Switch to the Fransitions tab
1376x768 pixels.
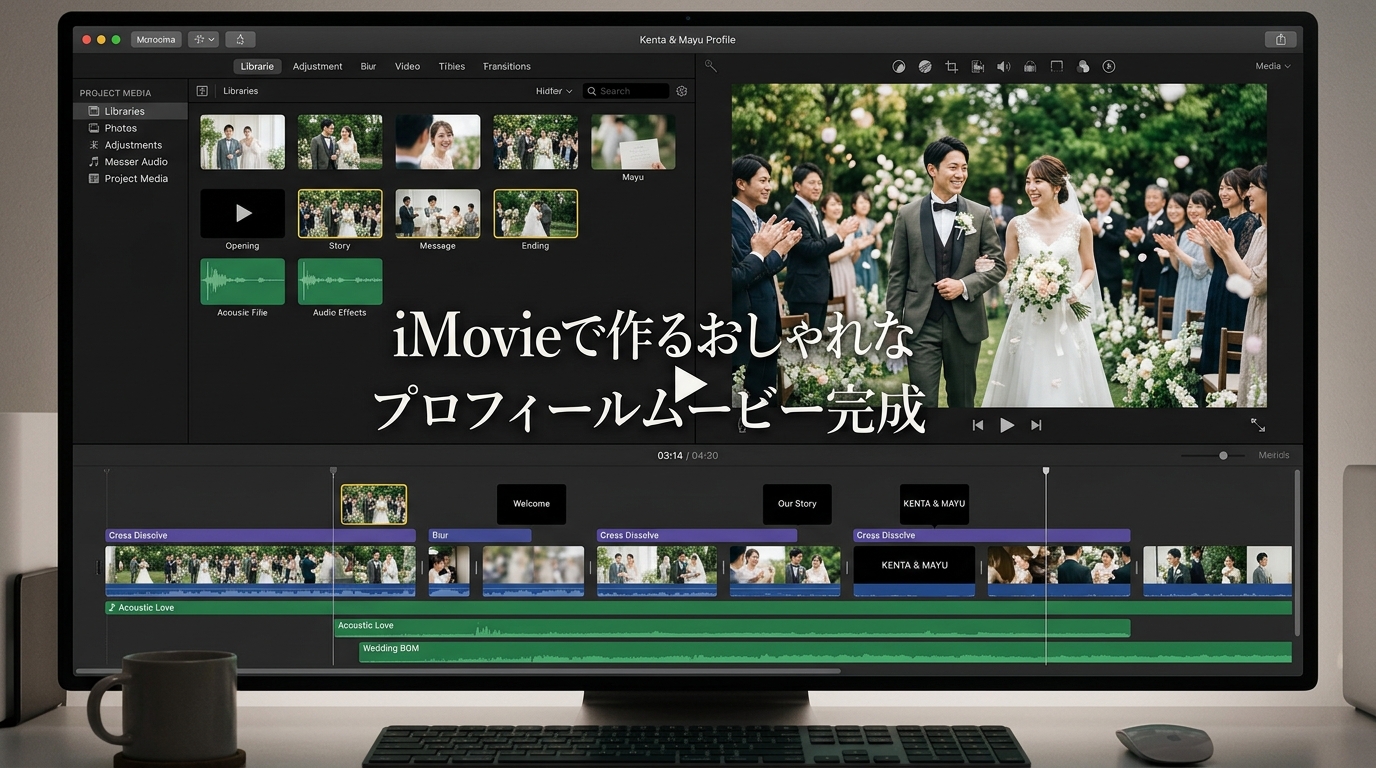click(x=507, y=66)
